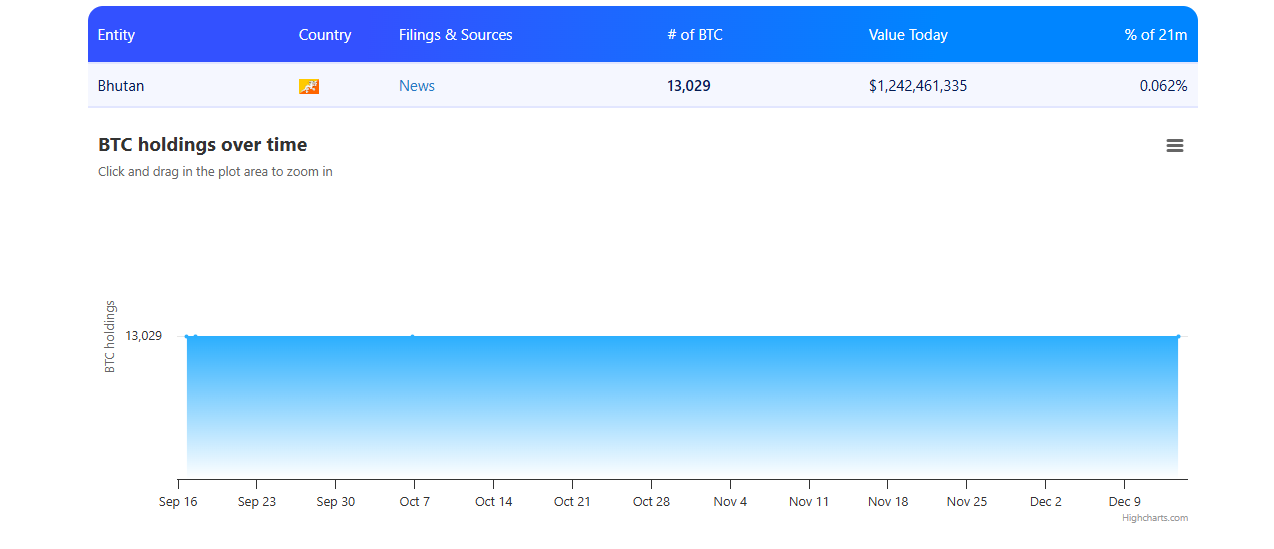Select the 0.062% cell
The height and width of the screenshot is (549, 1274).
[x=1164, y=86]
